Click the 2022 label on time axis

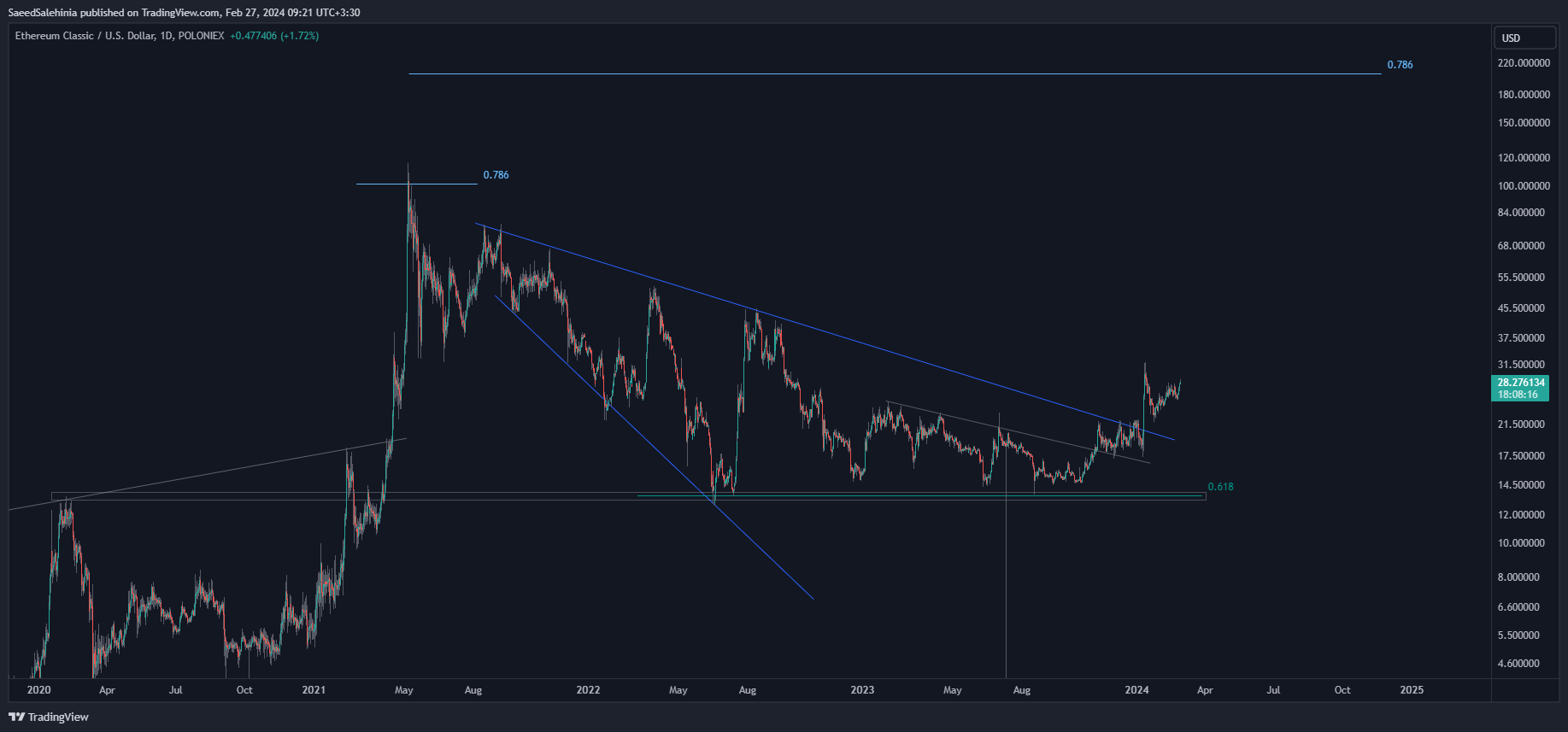click(x=588, y=690)
